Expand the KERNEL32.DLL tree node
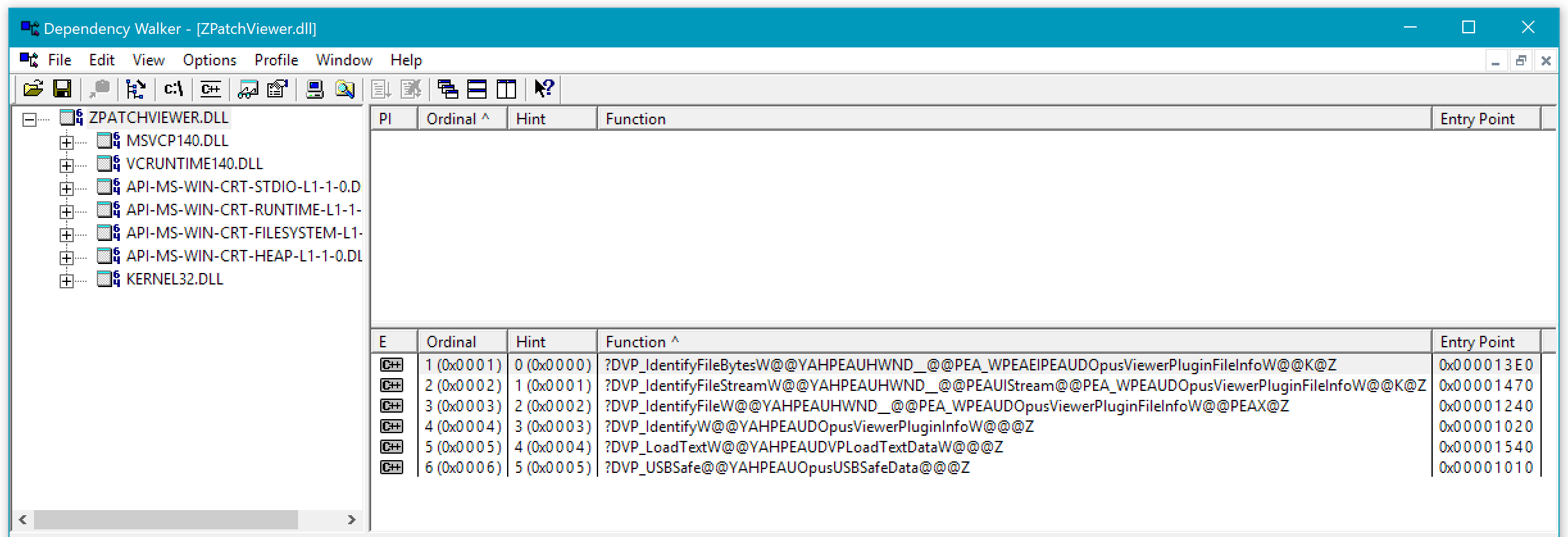 [67, 281]
